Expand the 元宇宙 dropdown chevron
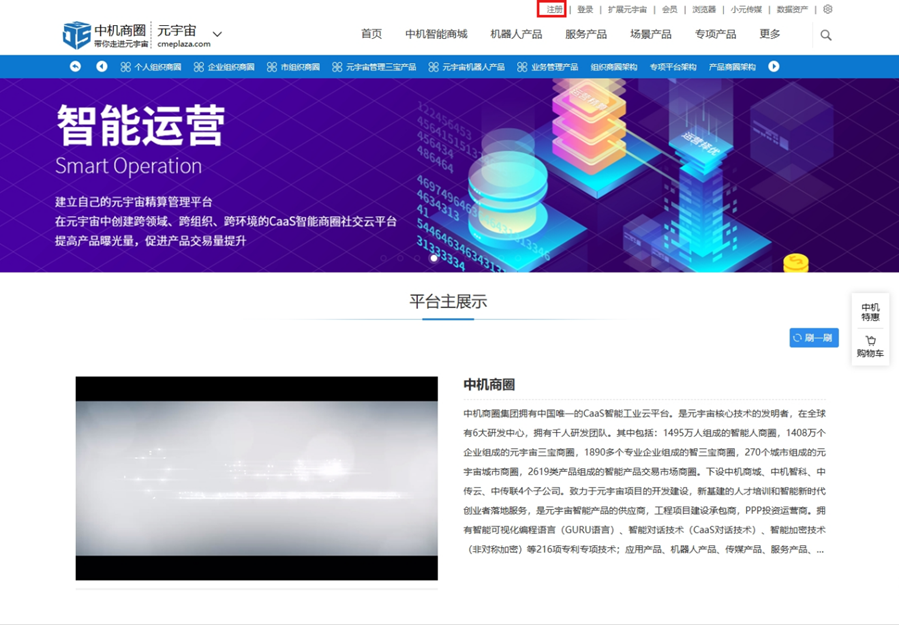Viewport: 899px width, 625px height. click(217, 34)
